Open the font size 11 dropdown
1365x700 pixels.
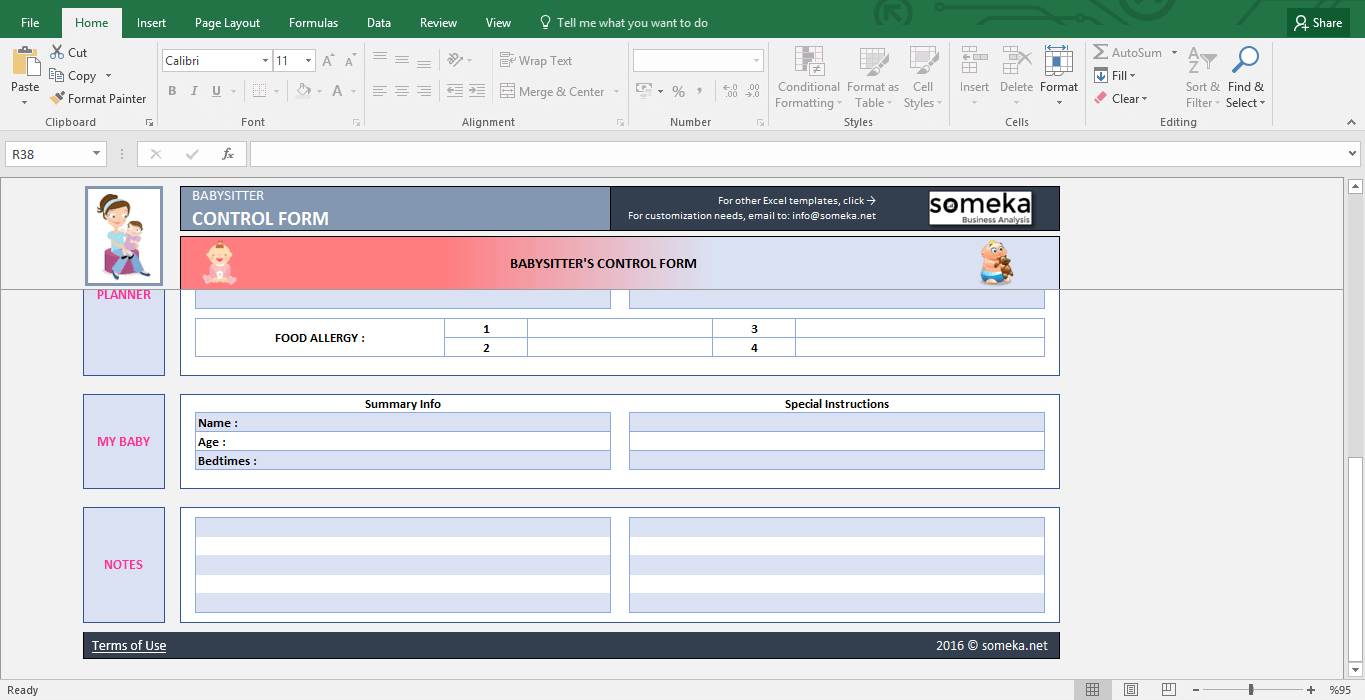point(308,61)
